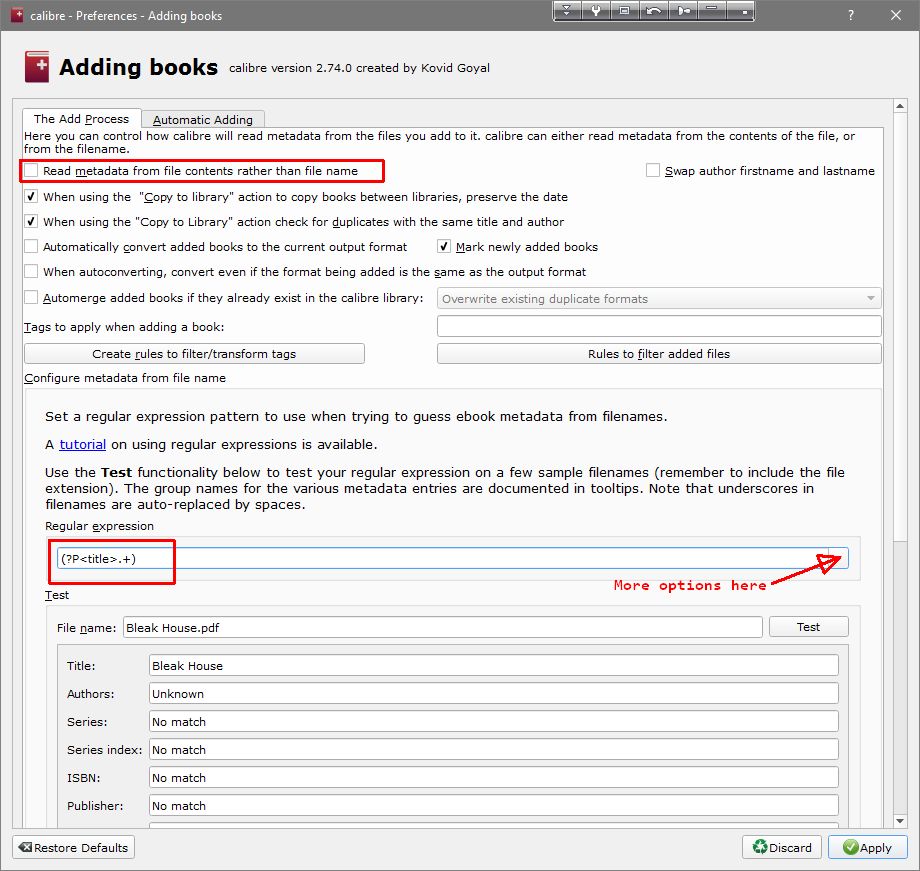
Task: Enable Automatically convert added books checkbox
Action: point(31,247)
